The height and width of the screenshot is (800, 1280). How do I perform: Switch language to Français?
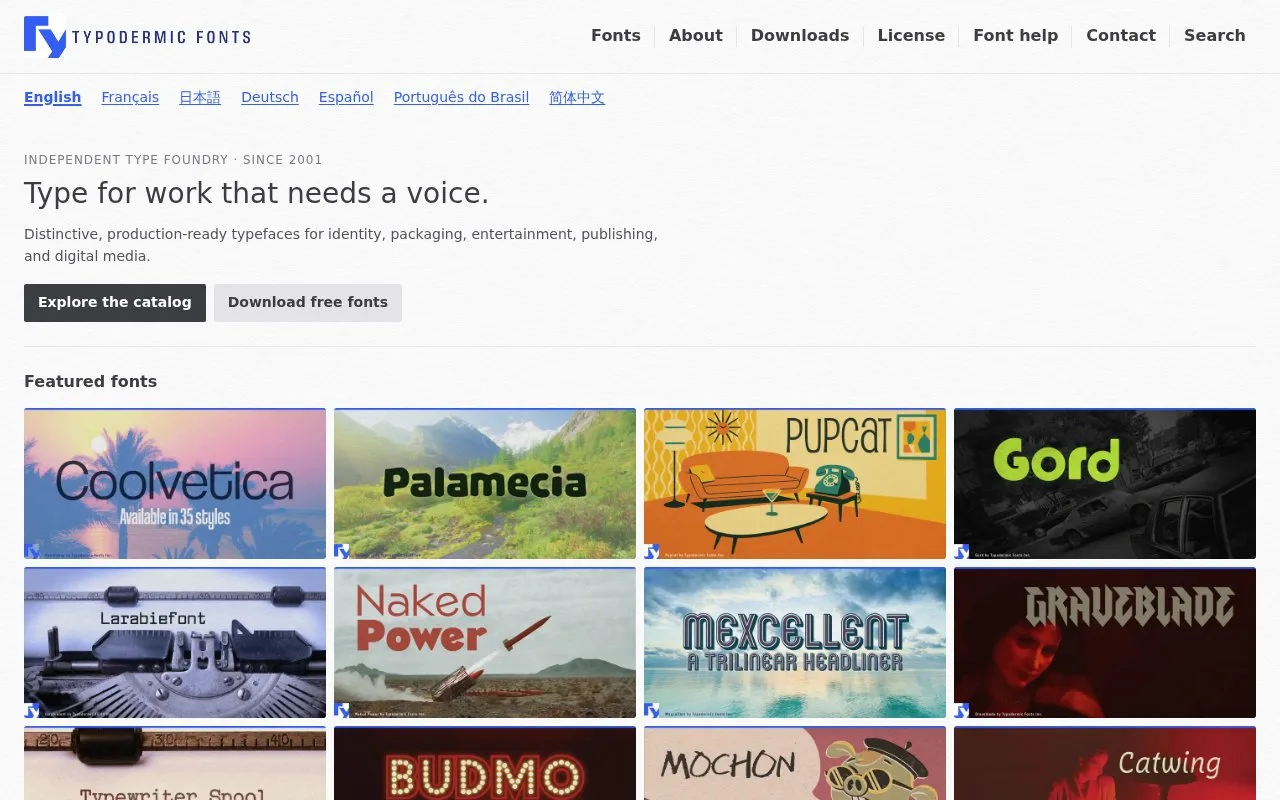point(130,97)
